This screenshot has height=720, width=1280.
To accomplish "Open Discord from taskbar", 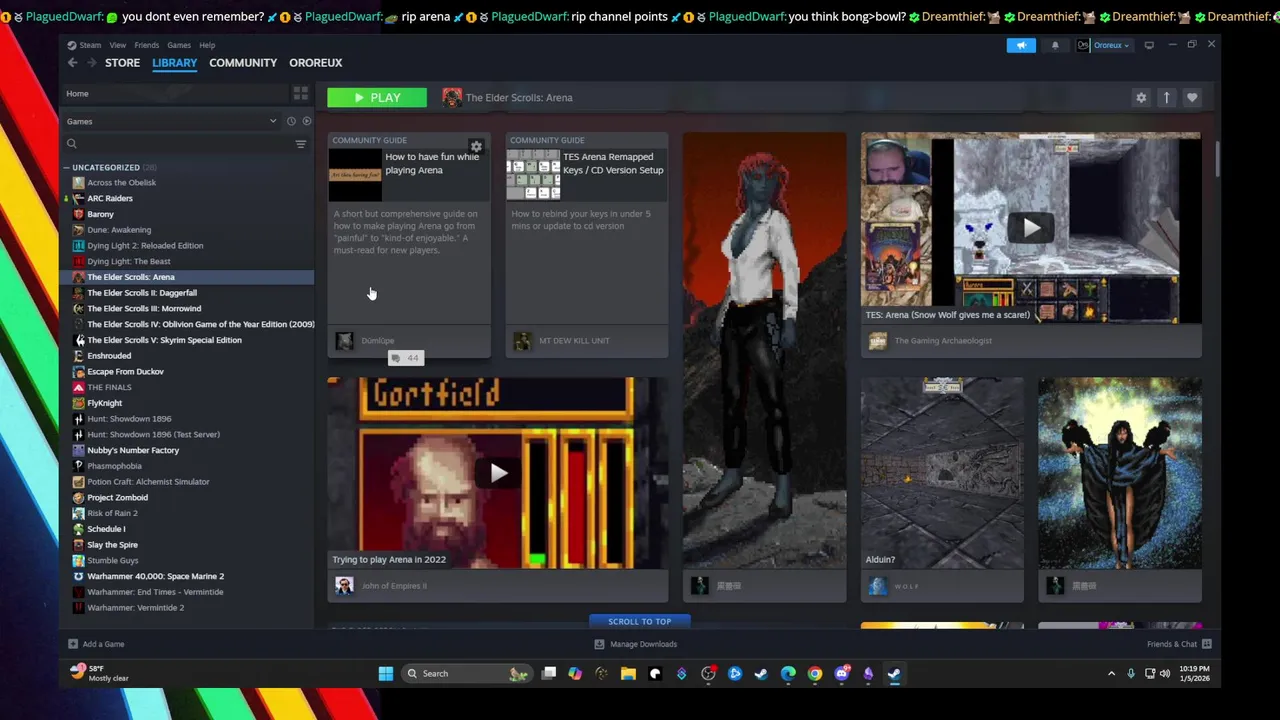I will tap(841, 673).
